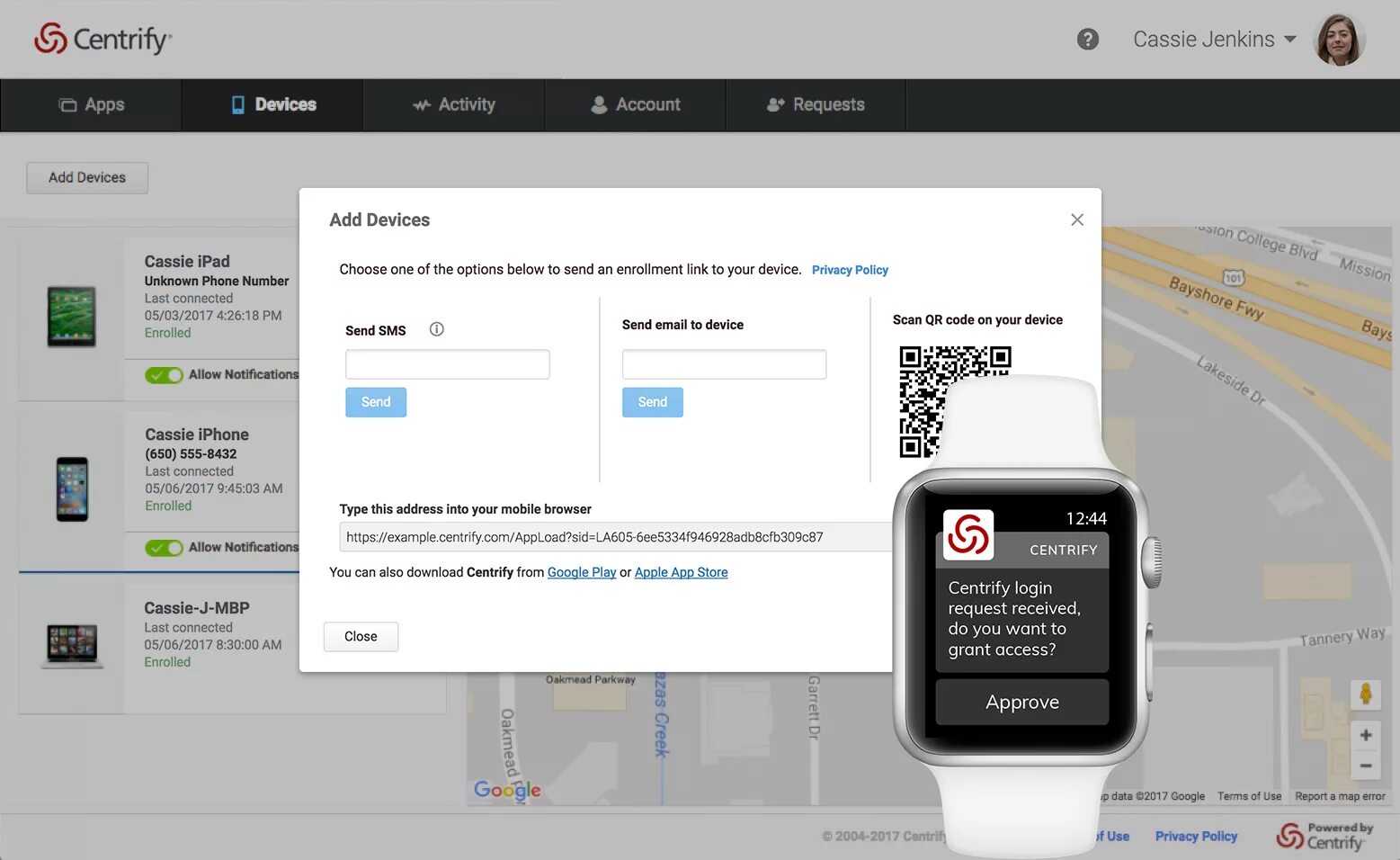Click Report a map error link
This screenshot has height=860, width=1400.
1340,796
